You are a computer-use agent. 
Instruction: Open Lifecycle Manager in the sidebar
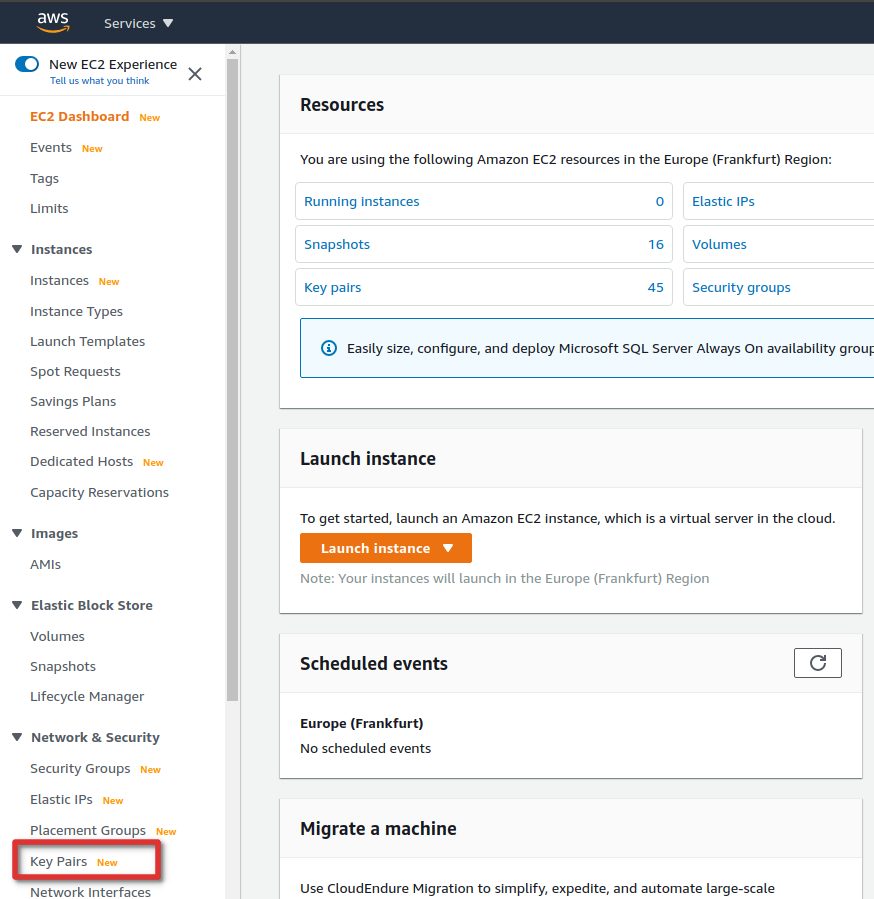[87, 696]
